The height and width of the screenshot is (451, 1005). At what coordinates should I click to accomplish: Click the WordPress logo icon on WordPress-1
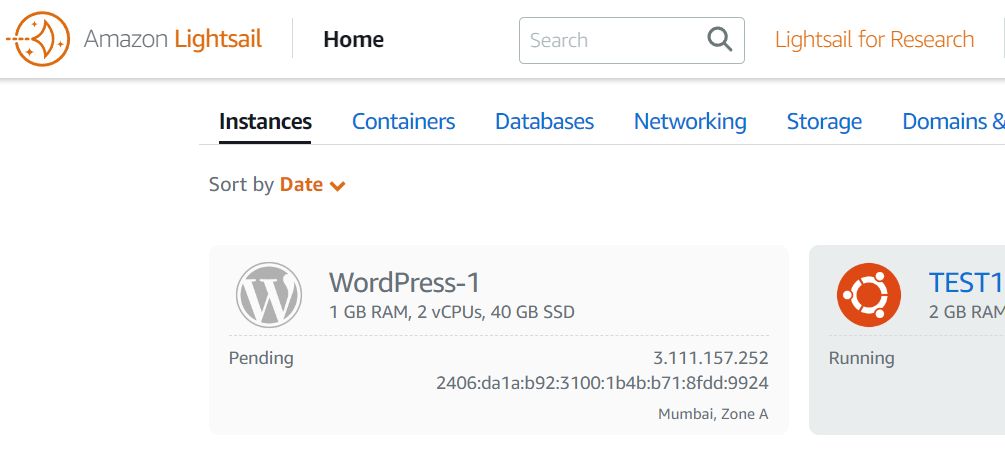(268, 295)
